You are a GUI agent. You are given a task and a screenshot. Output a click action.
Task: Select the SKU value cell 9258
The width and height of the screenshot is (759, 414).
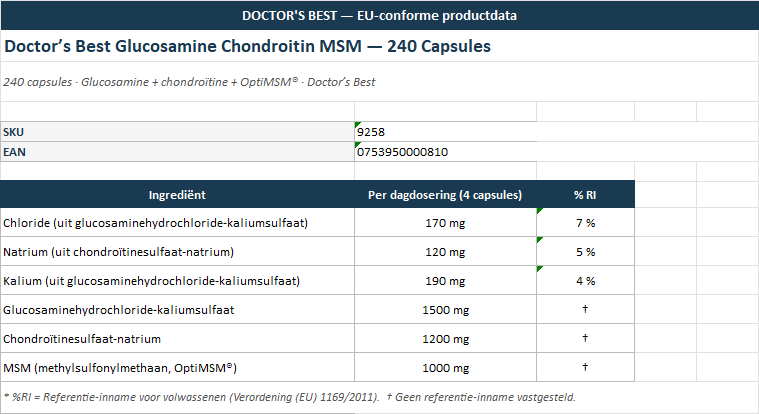(445, 132)
